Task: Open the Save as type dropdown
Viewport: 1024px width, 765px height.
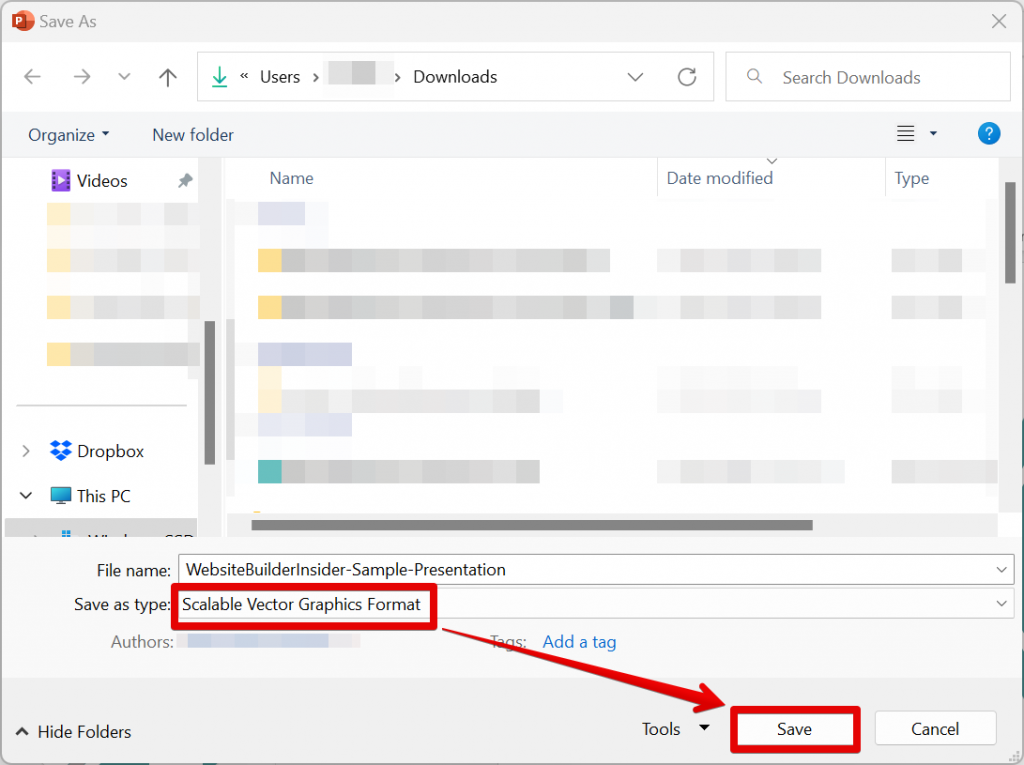Action: [1000, 605]
